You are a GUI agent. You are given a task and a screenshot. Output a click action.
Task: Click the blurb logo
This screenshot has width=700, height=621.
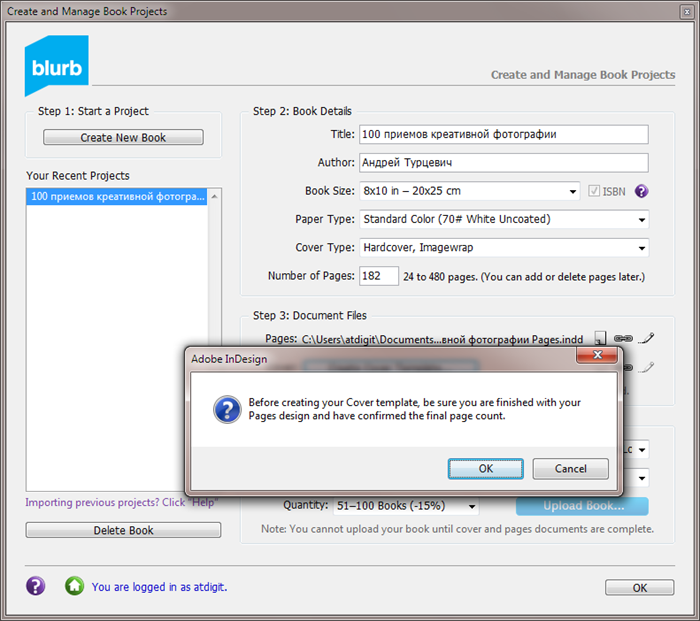click(57, 66)
